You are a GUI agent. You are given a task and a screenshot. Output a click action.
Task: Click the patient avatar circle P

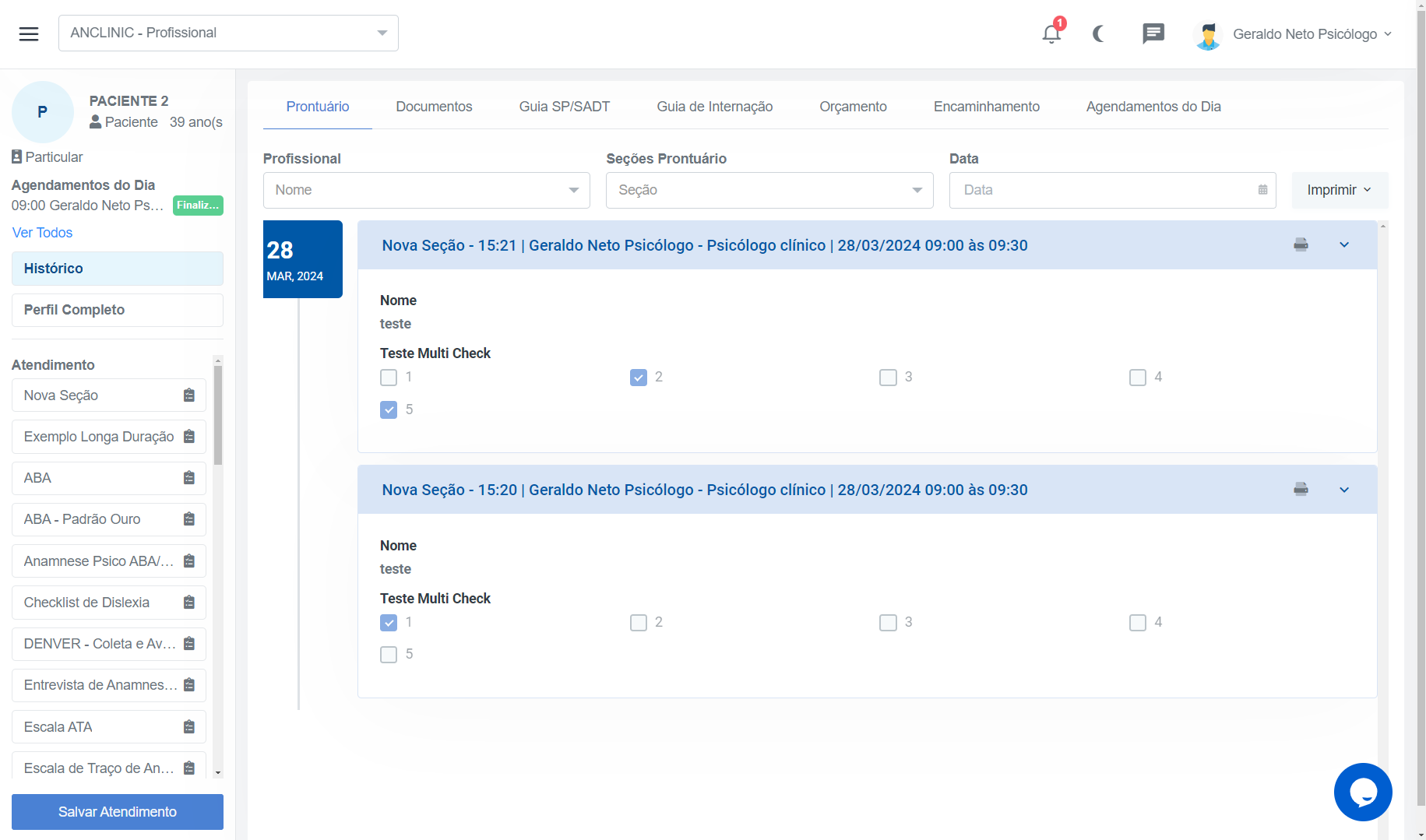pyautogui.click(x=43, y=112)
